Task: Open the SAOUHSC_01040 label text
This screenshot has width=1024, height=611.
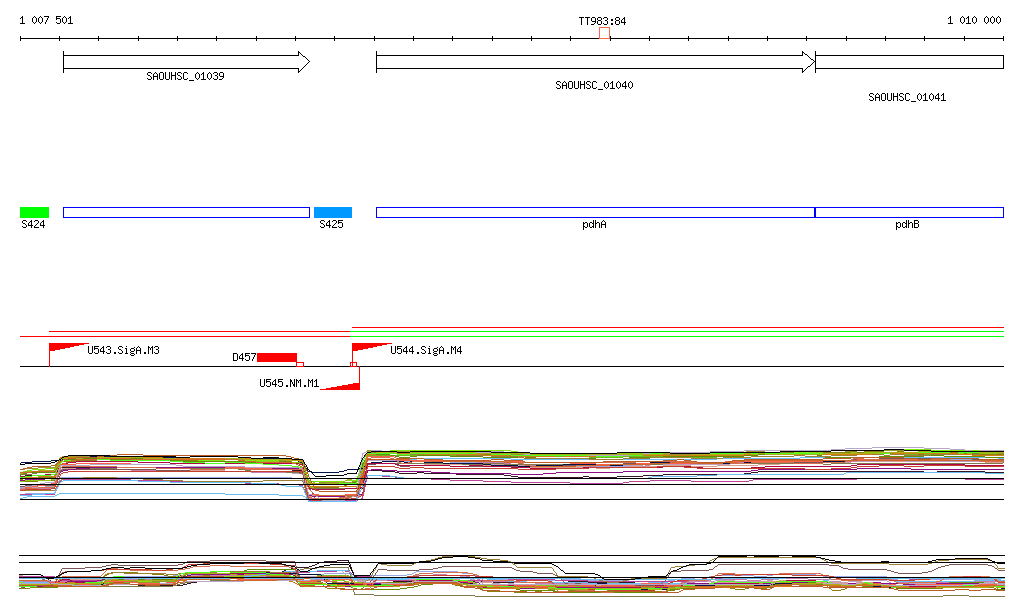Action: point(594,86)
